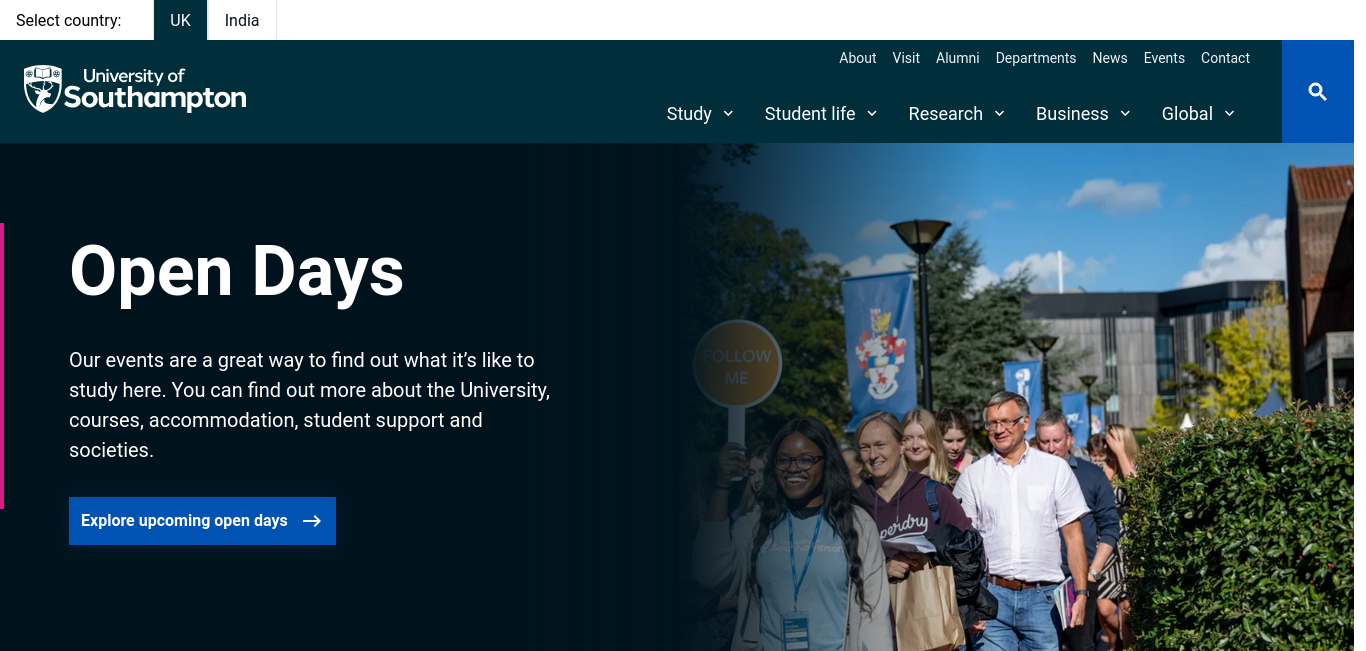View the Events page link
Viewport: 1366px width, 651px height.
click(1164, 58)
